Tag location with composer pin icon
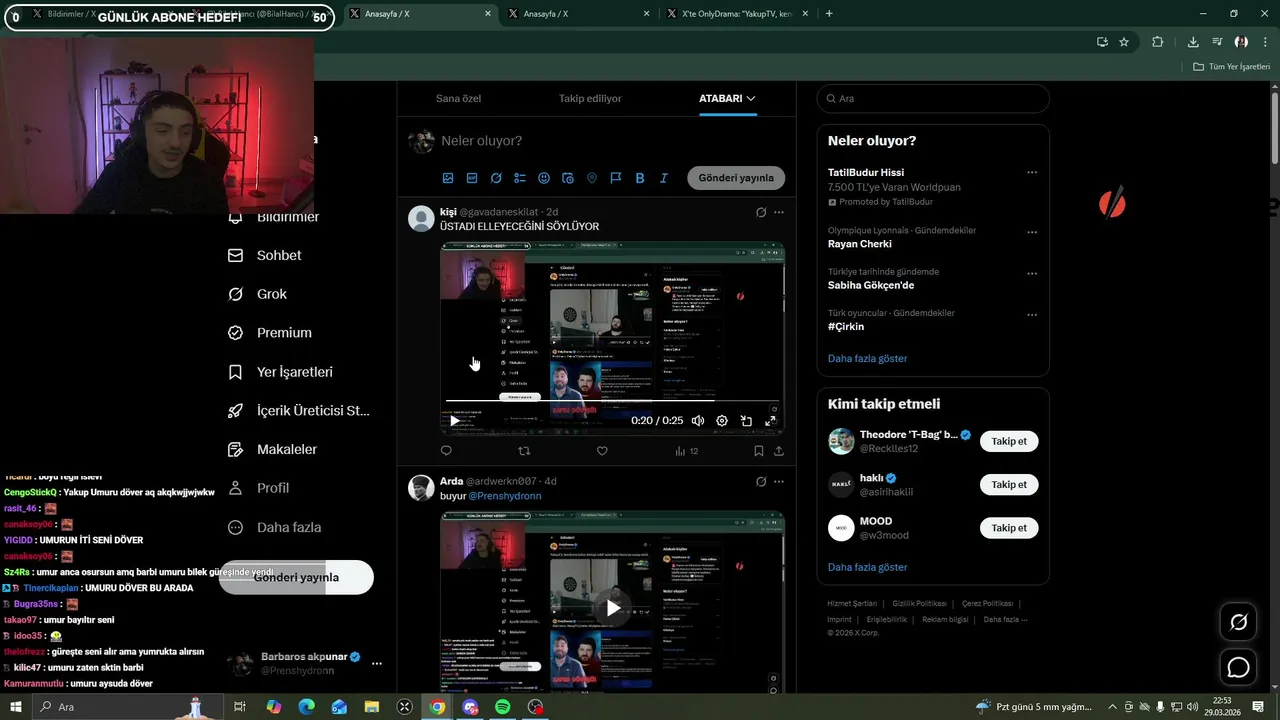The image size is (1280, 720). (x=592, y=178)
